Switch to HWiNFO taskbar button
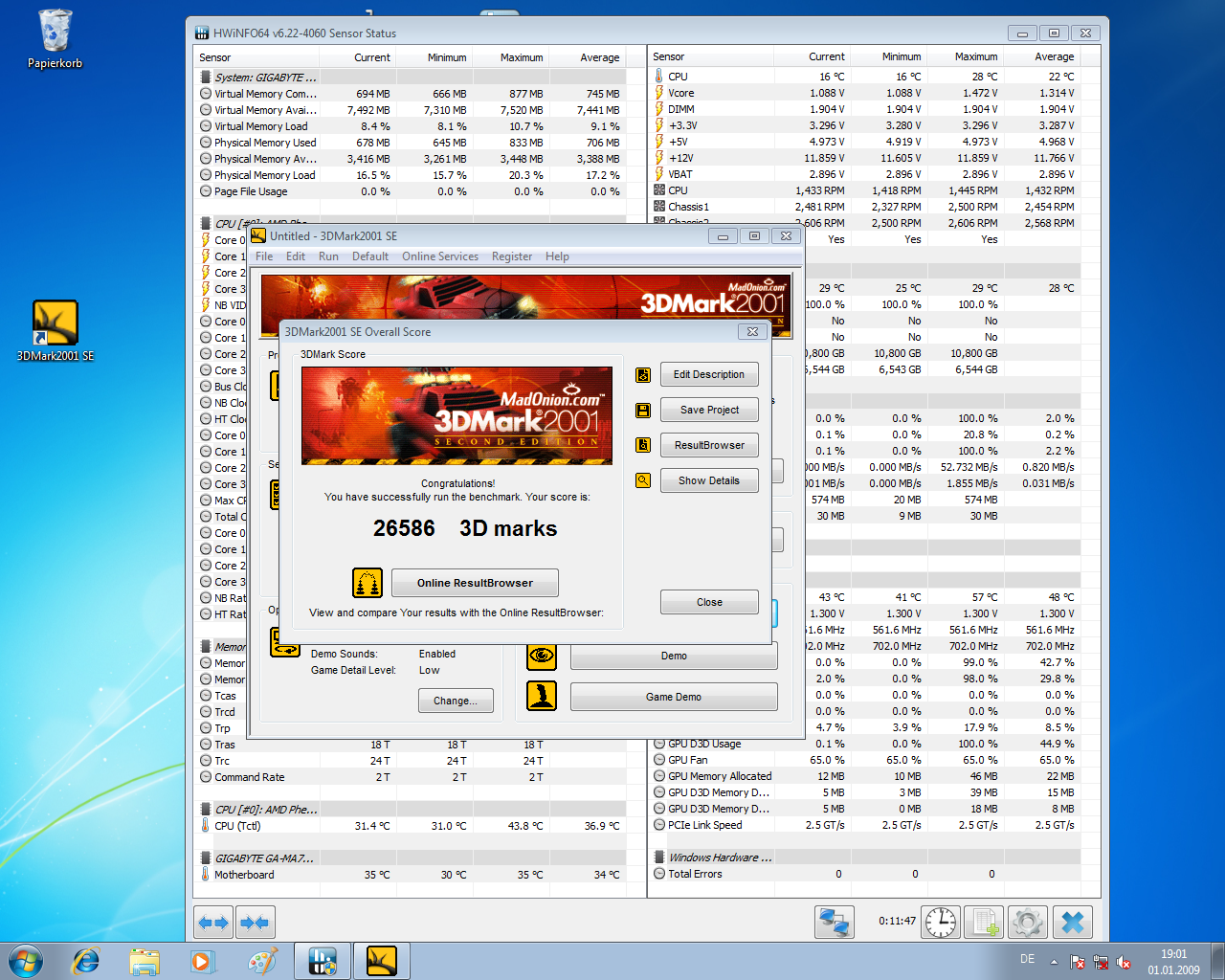 click(x=323, y=961)
